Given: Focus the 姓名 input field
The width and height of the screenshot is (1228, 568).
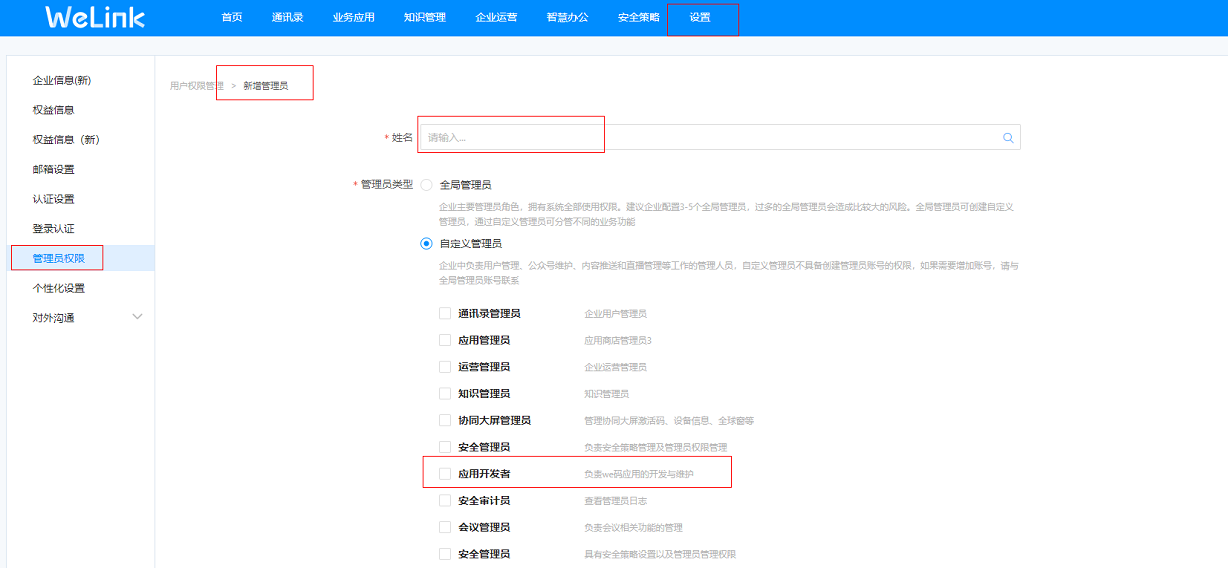Looking at the screenshot, I should coord(700,137).
